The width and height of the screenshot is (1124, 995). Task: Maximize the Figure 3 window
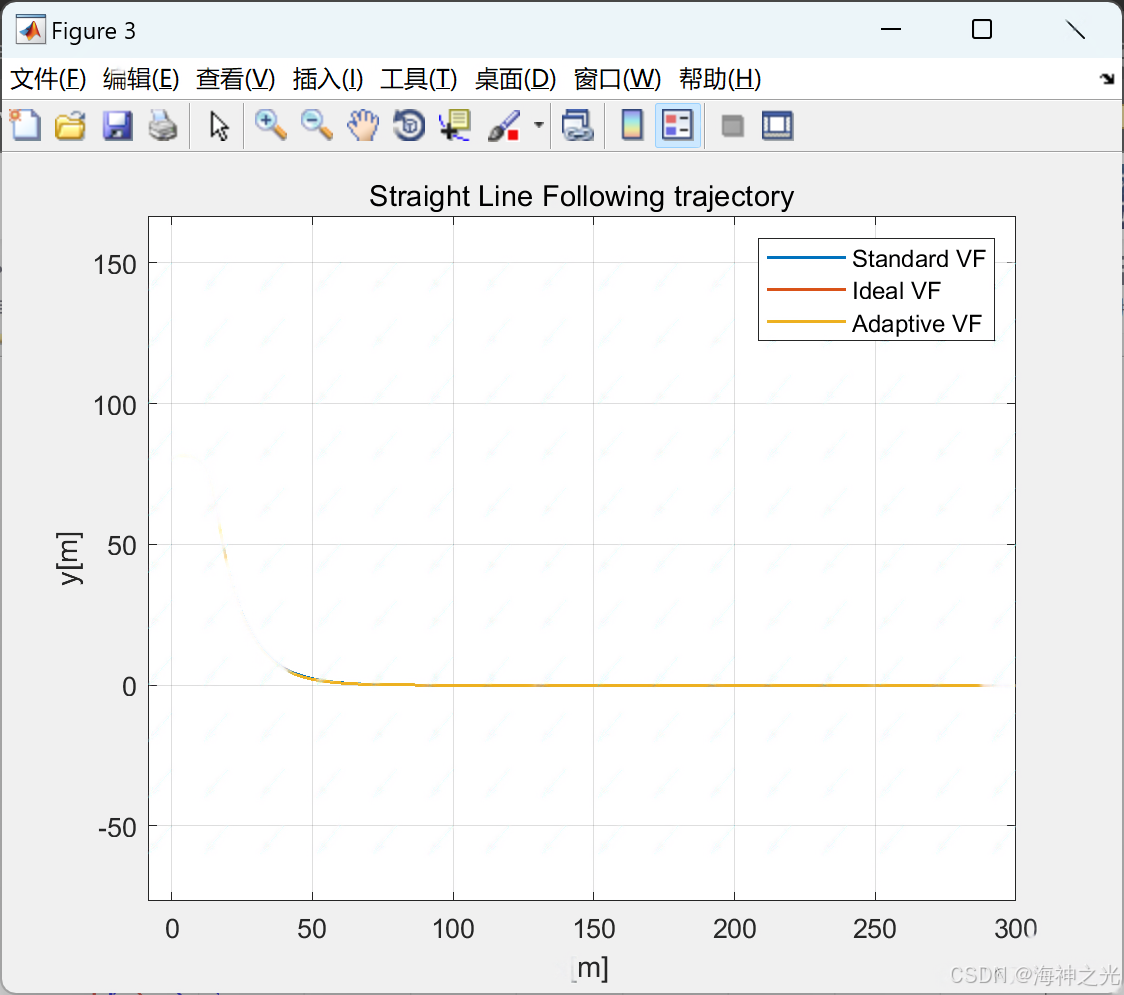point(982,29)
